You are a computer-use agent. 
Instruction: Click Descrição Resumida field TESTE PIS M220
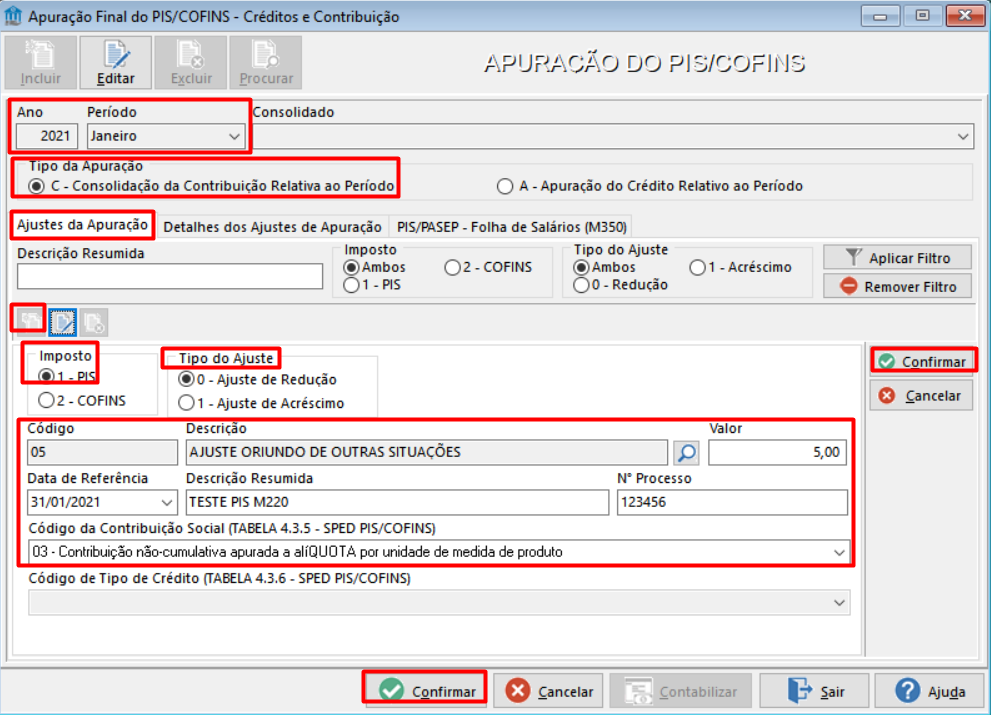[x=398, y=503]
